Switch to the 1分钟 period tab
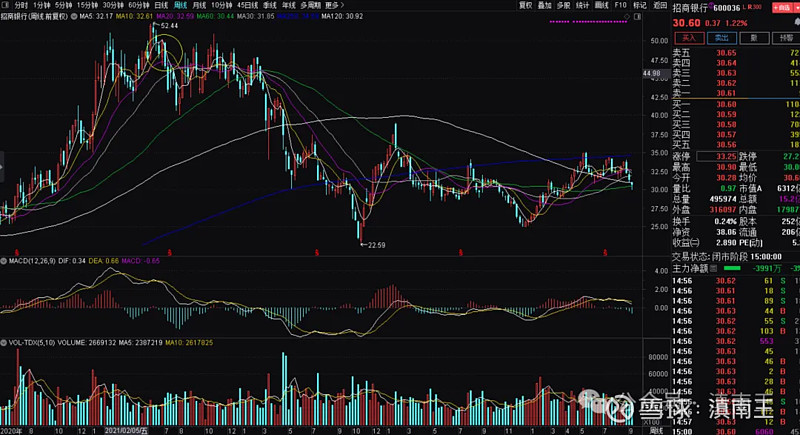Screen dimensions: 800x435 (x=42, y=5)
